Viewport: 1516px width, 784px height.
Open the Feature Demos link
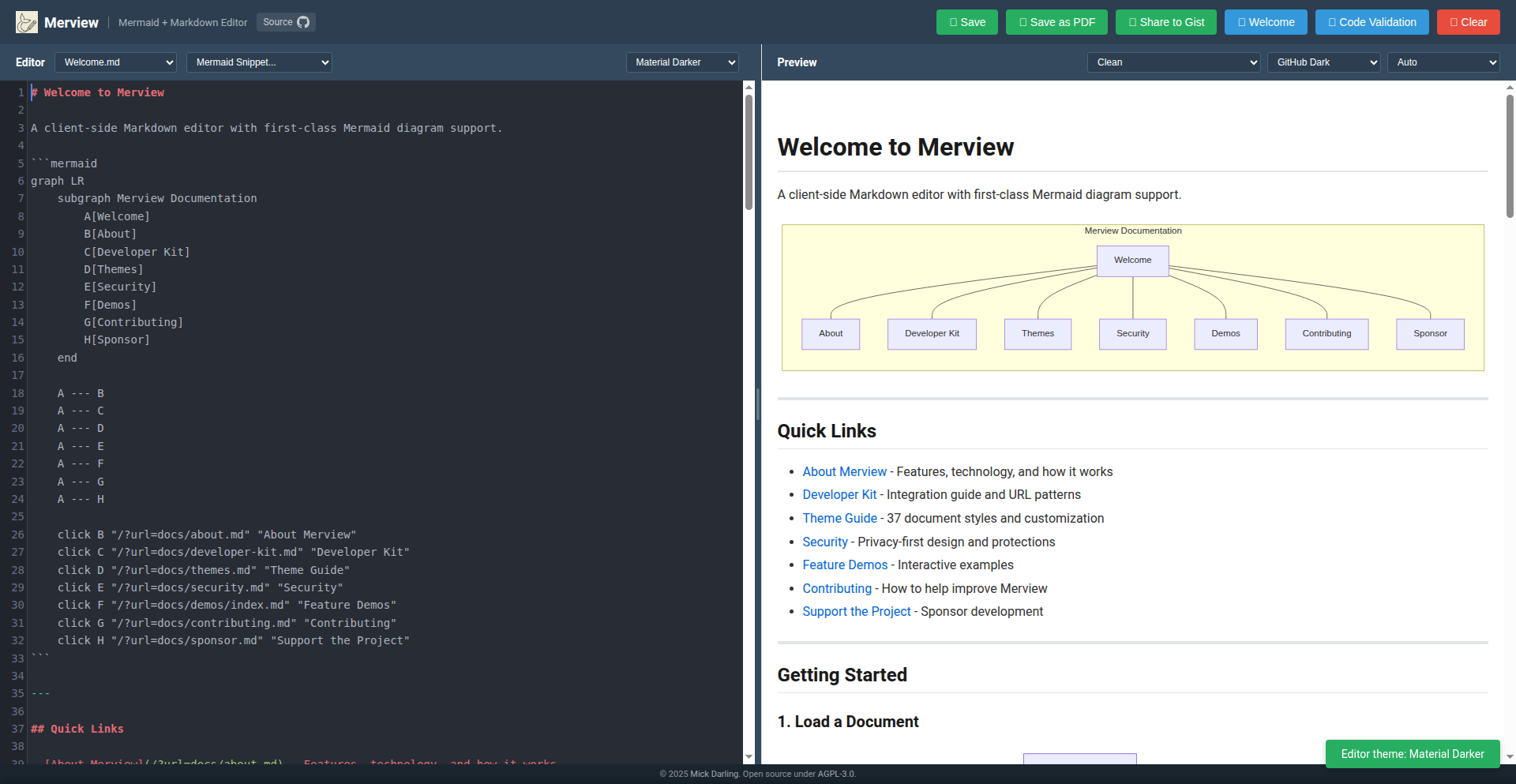point(845,565)
